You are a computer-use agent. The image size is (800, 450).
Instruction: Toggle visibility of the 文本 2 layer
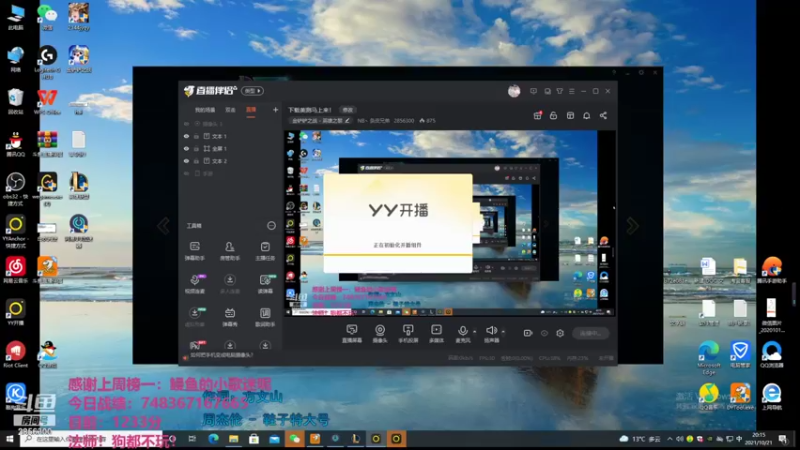[186, 161]
